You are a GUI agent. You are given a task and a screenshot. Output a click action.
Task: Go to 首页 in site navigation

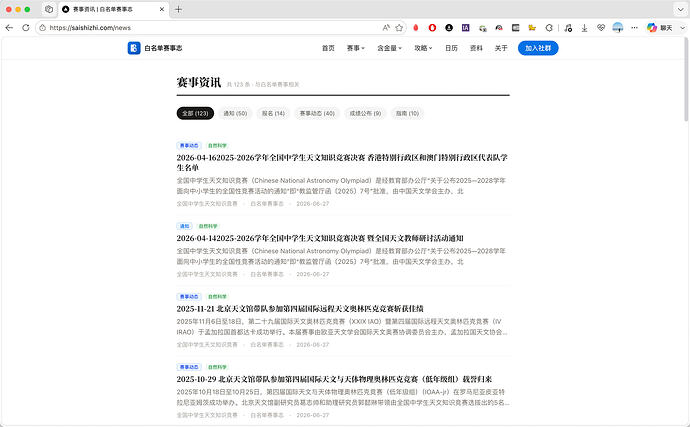tap(328, 48)
